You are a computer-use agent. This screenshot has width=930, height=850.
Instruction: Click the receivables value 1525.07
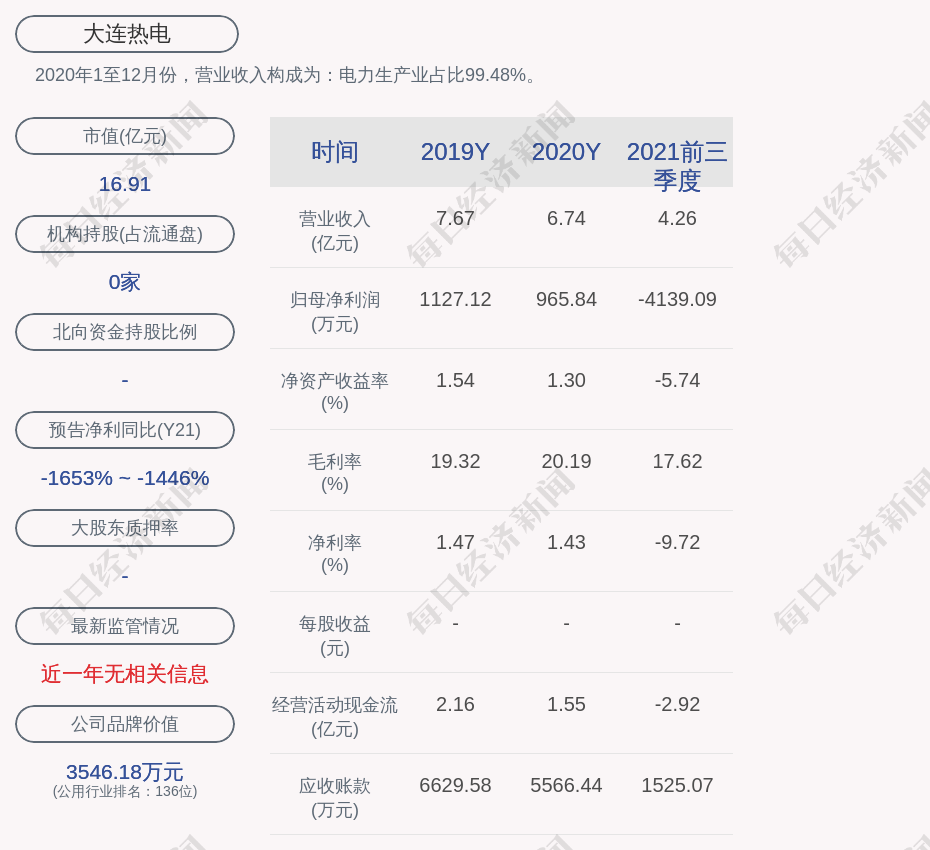tap(677, 785)
